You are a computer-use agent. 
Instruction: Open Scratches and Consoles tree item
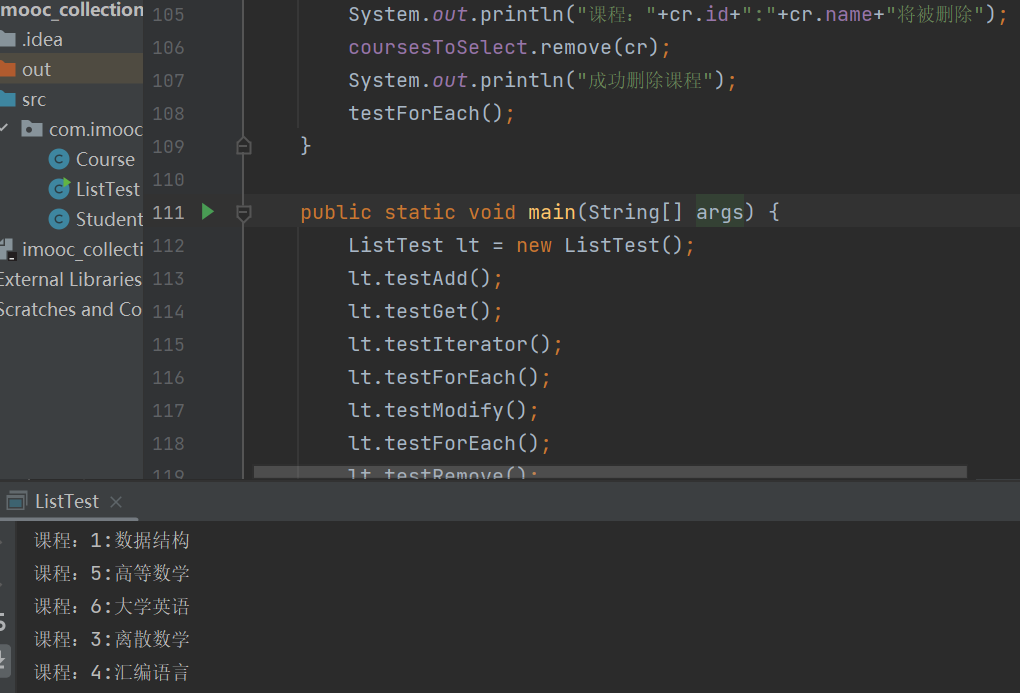(x=70, y=309)
